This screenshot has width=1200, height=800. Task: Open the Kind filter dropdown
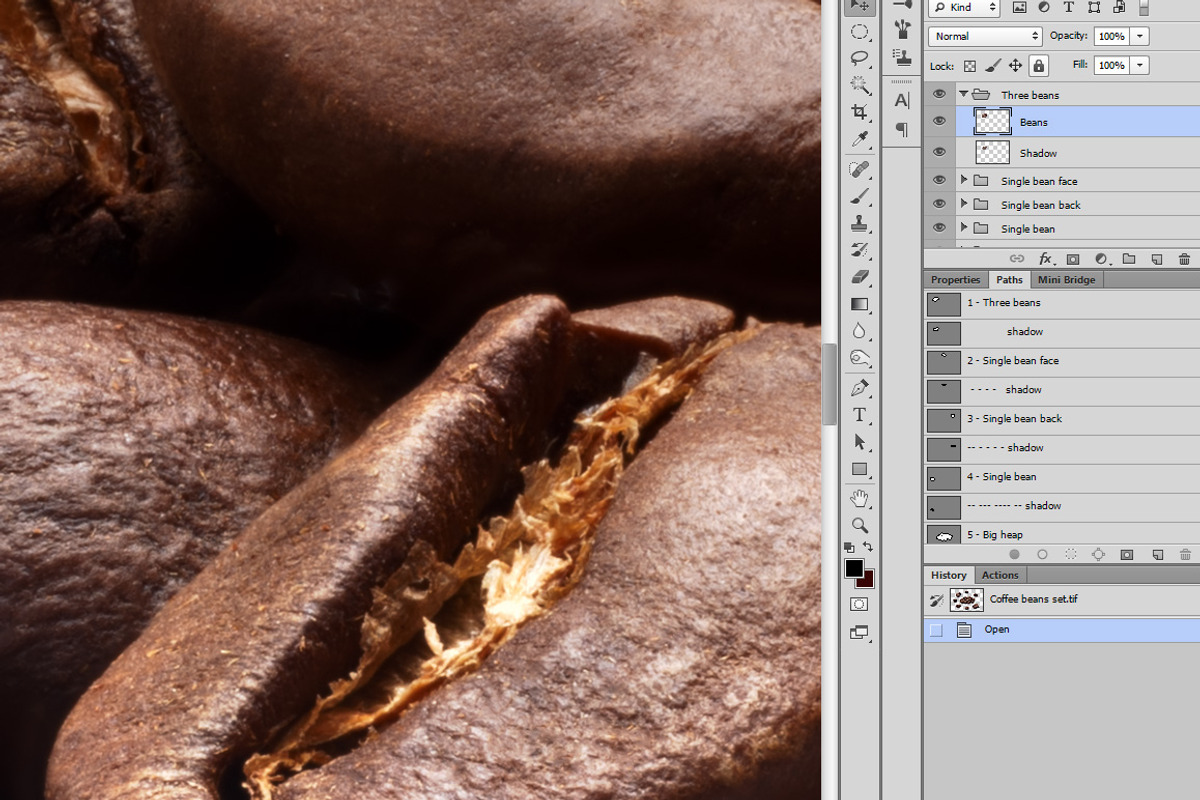coord(965,7)
